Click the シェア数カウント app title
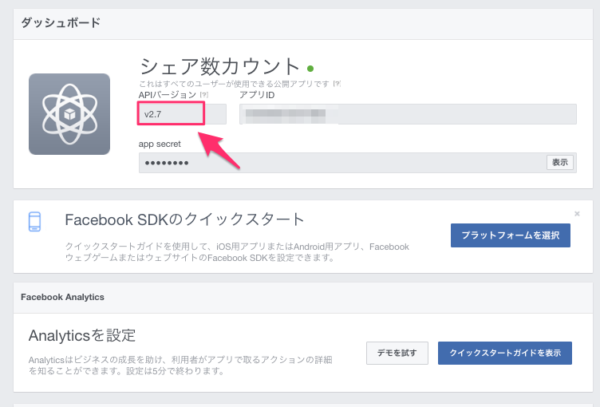 click(220, 67)
